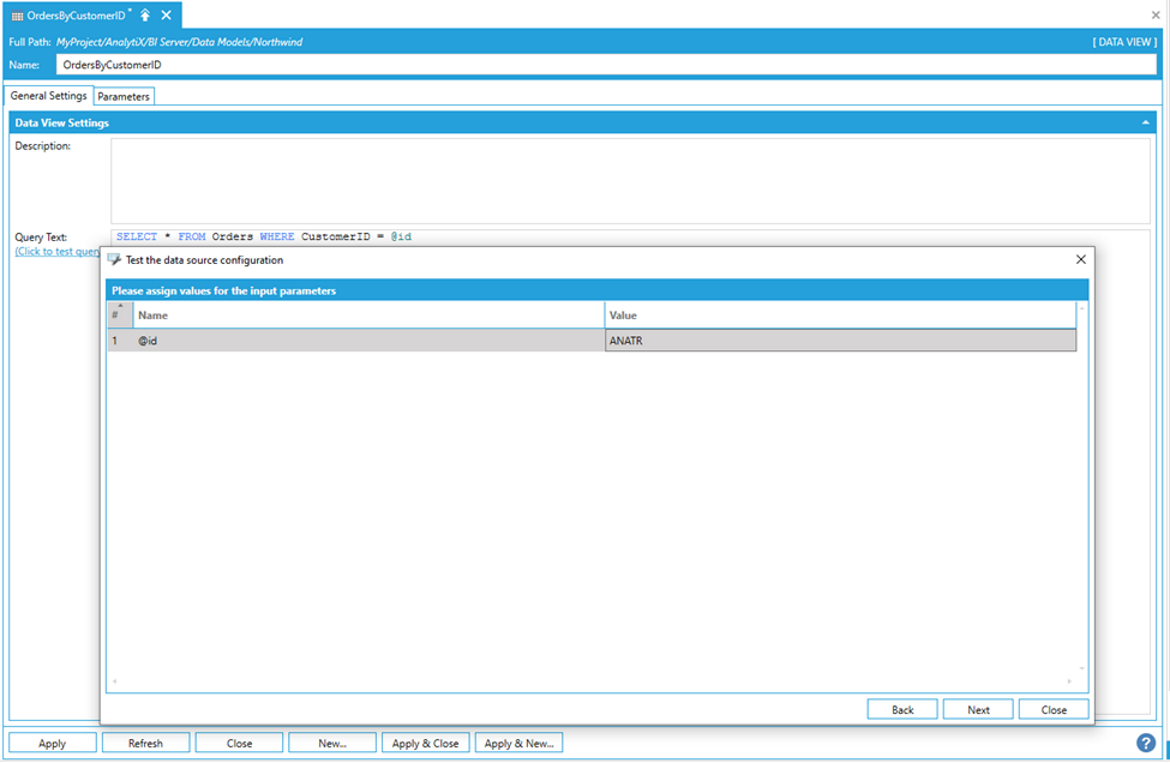Click the Apply & New... button
Viewport: 1170px width, 763px height.
(x=519, y=743)
